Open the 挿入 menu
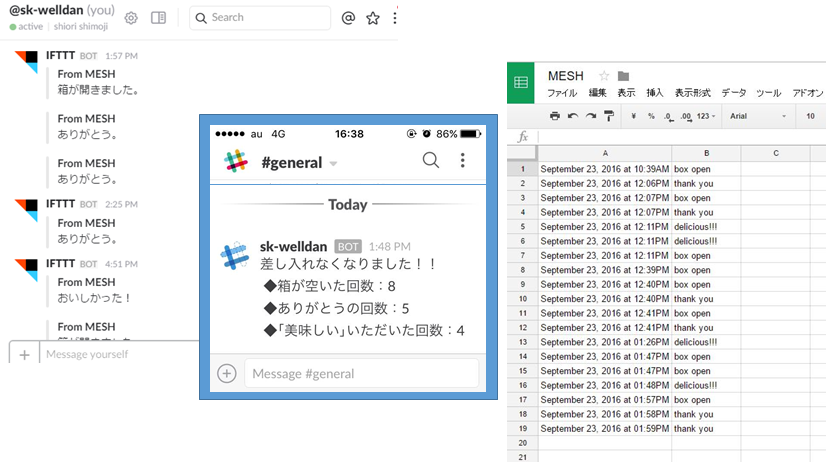 point(655,93)
